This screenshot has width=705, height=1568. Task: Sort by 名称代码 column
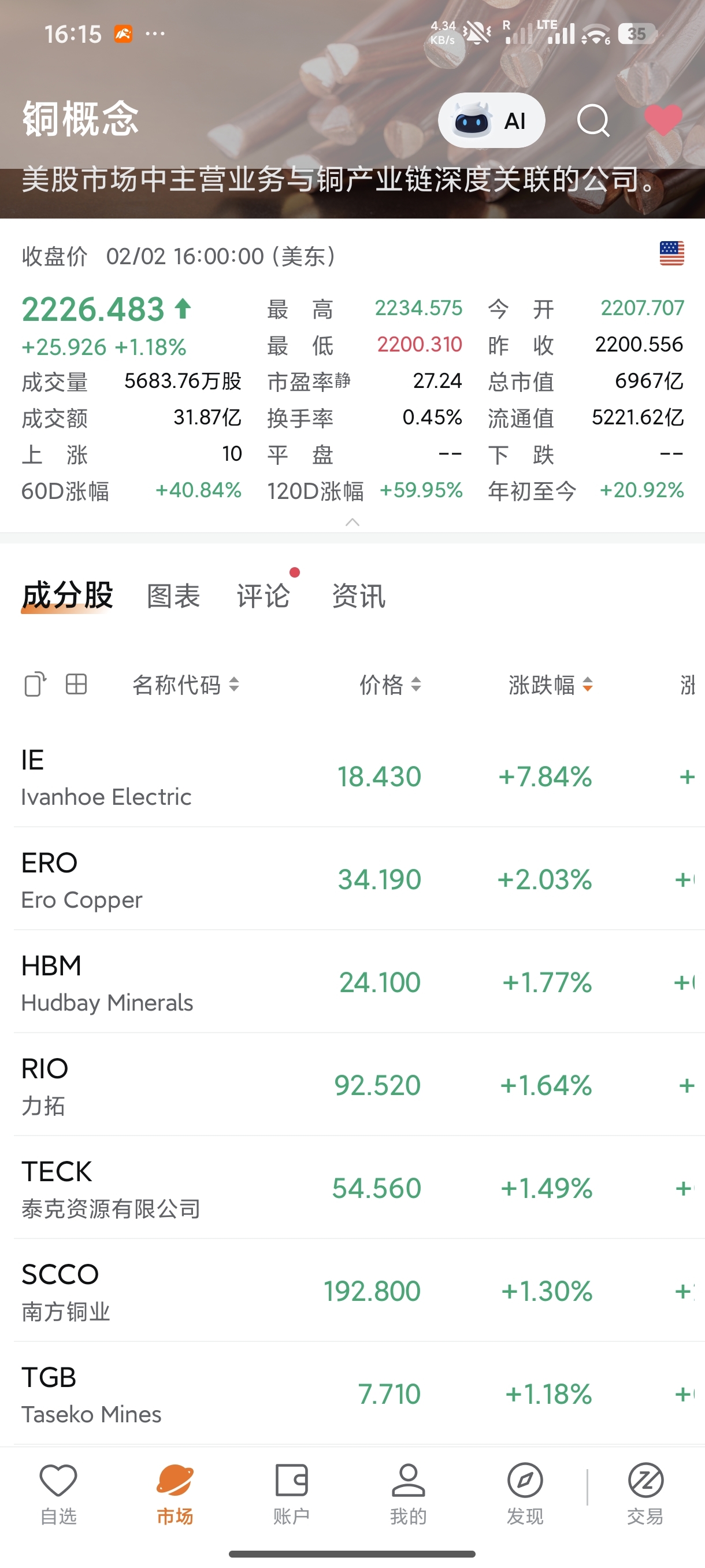[185, 685]
